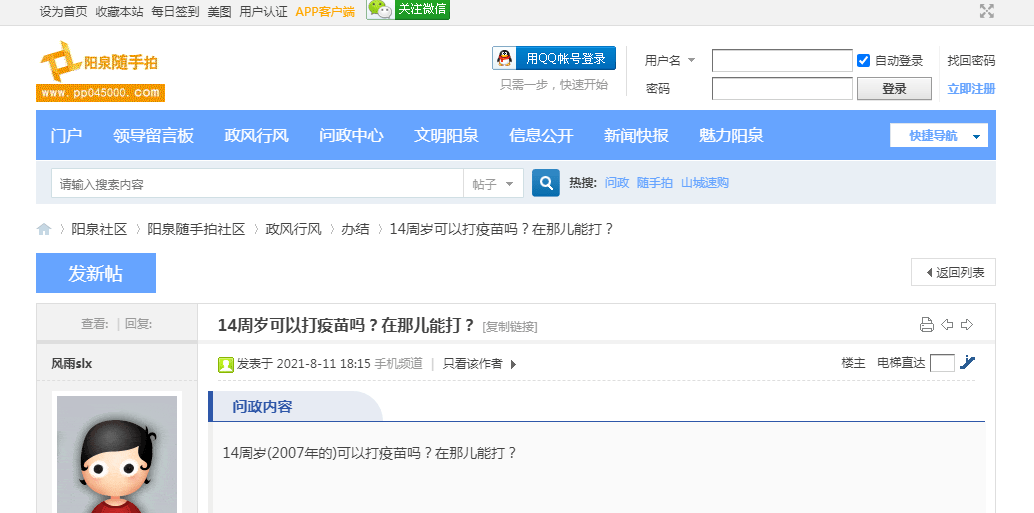The height and width of the screenshot is (513, 1034).
Task: Go to next thread with right arrow
Action: point(967,324)
